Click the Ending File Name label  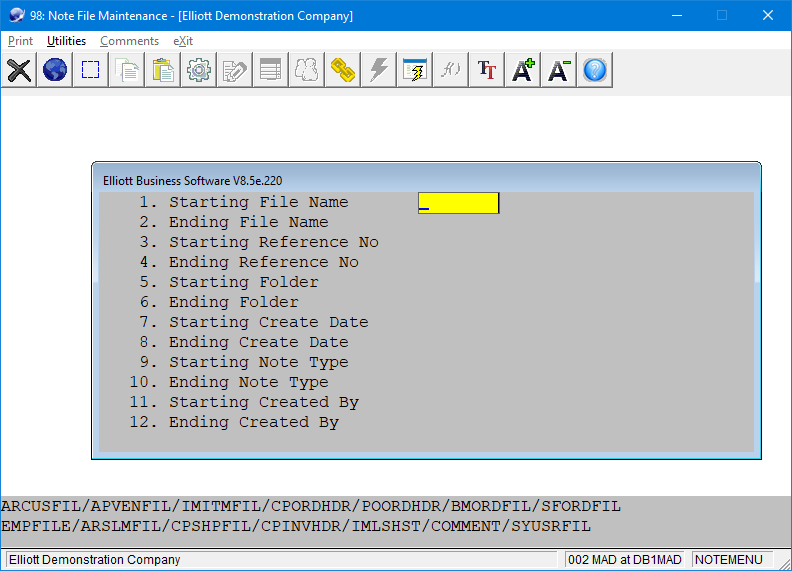249,222
